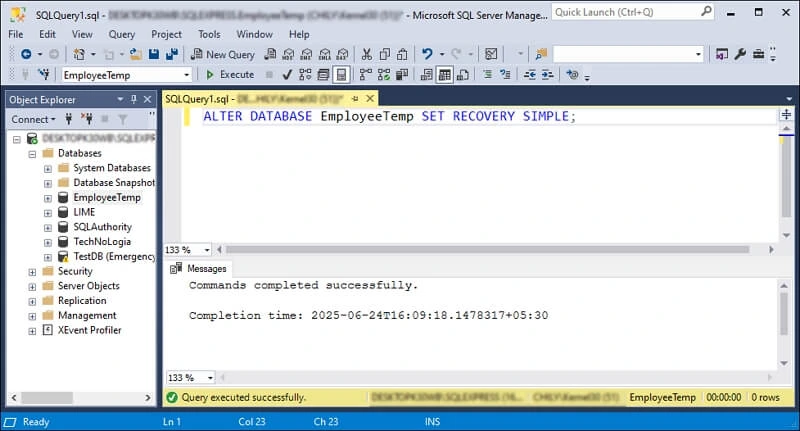800x431 pixels.
Task: Navigate backward with the blue back arrow
Action: [26, 54]
